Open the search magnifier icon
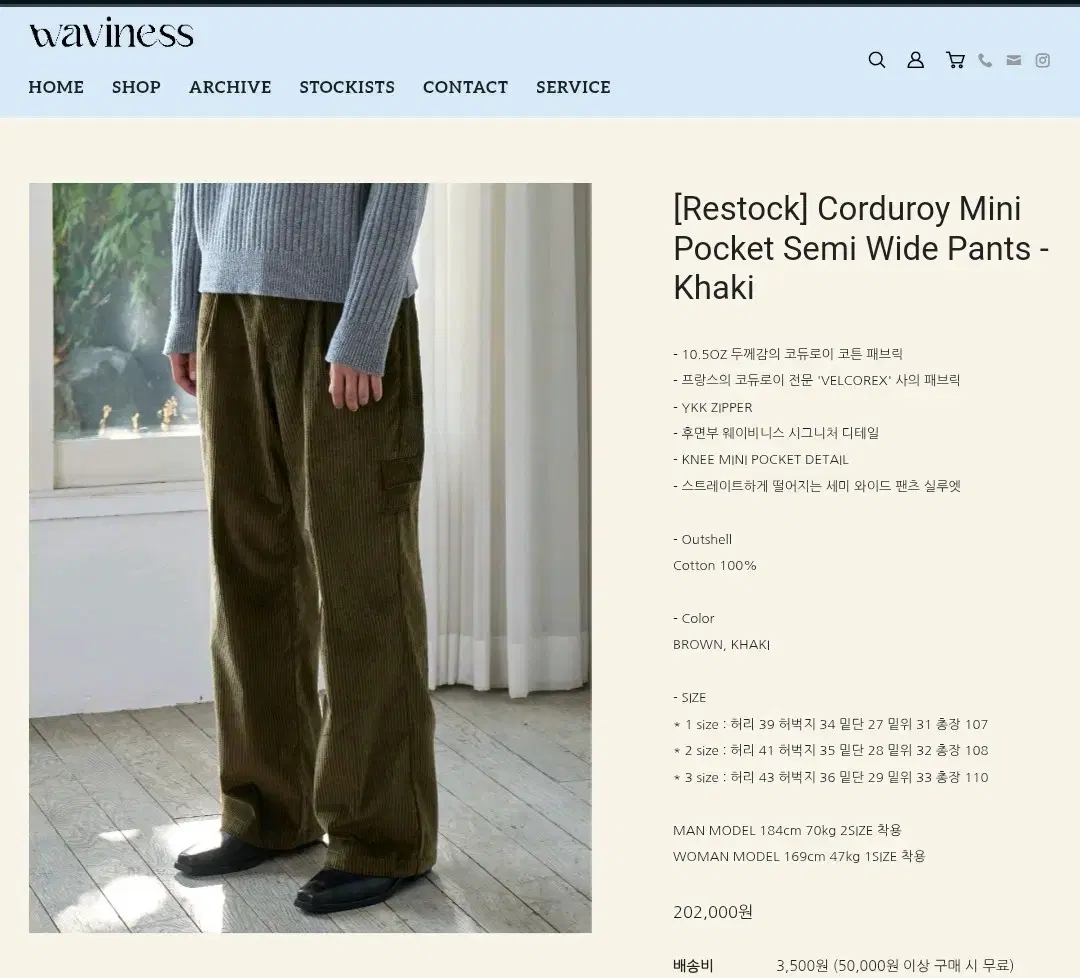1080x978 pixels. [x=877, y=60]
